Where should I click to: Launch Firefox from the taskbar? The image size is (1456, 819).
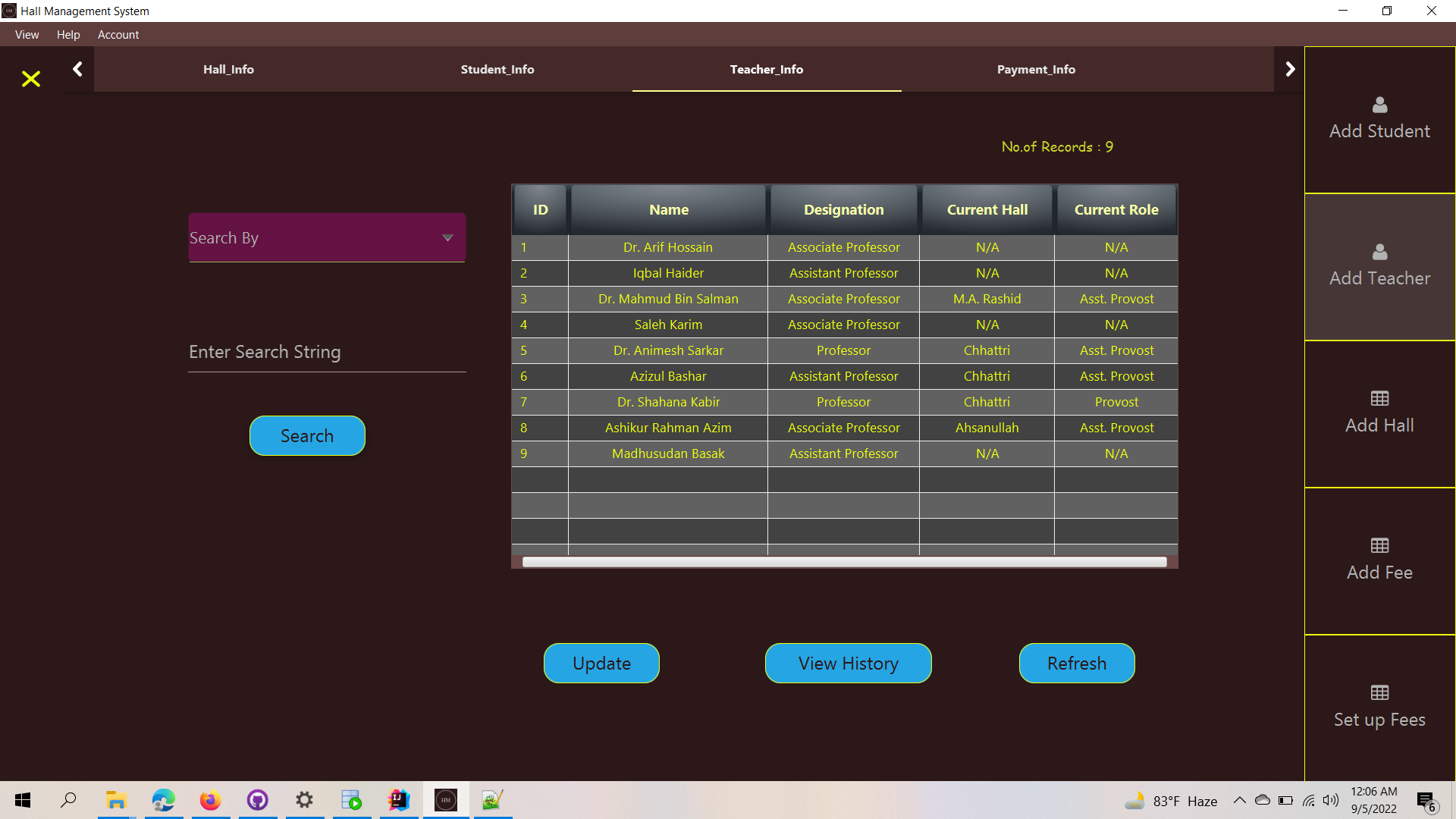pos(210,800)
